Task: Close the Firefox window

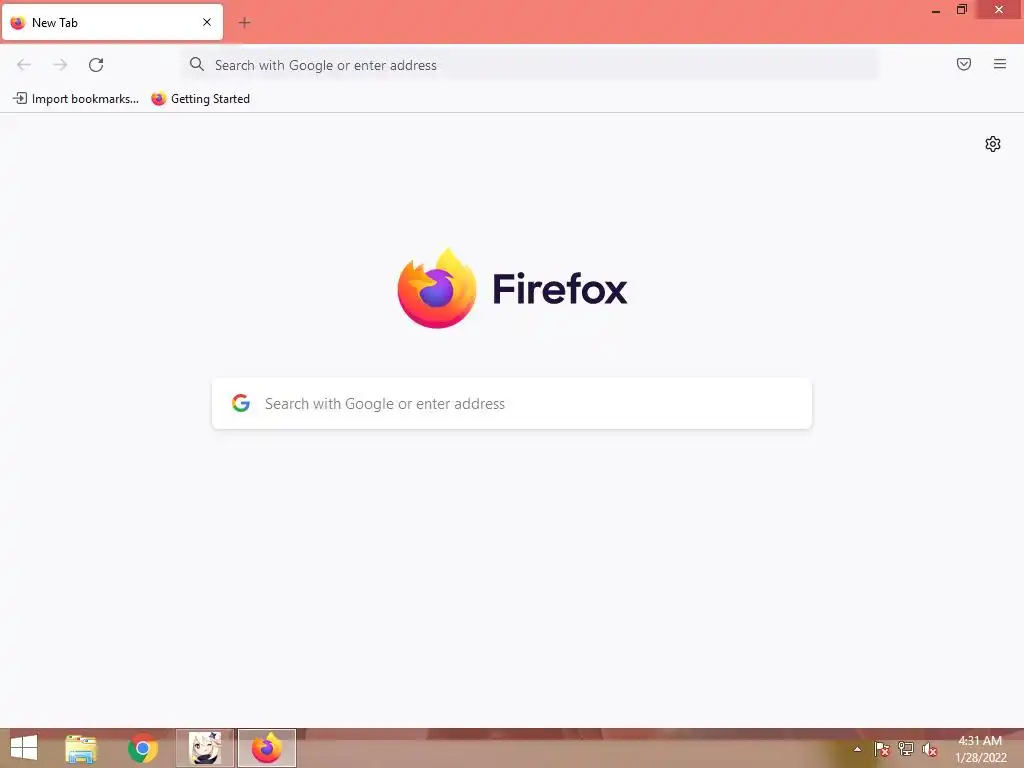Action: click(999, 9)
